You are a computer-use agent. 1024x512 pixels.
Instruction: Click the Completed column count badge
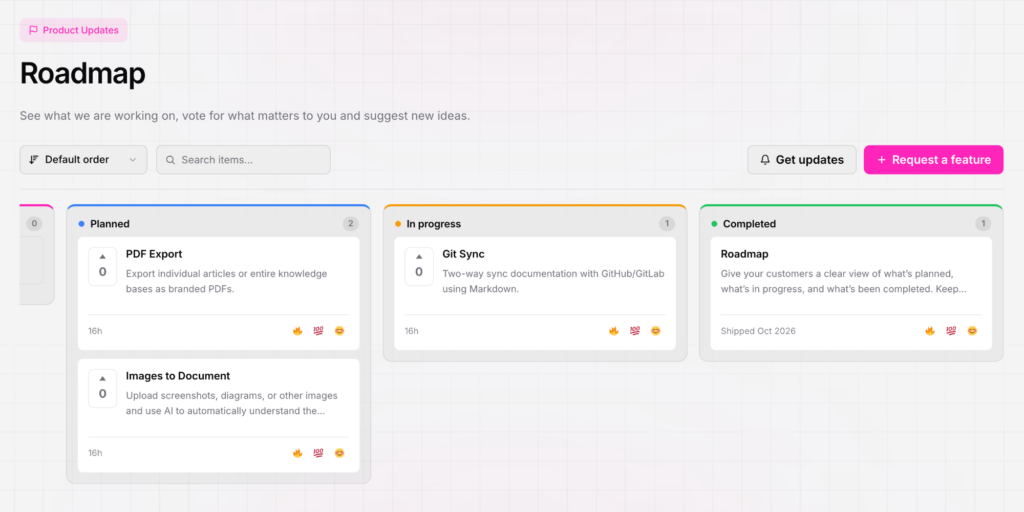(983, 224)
